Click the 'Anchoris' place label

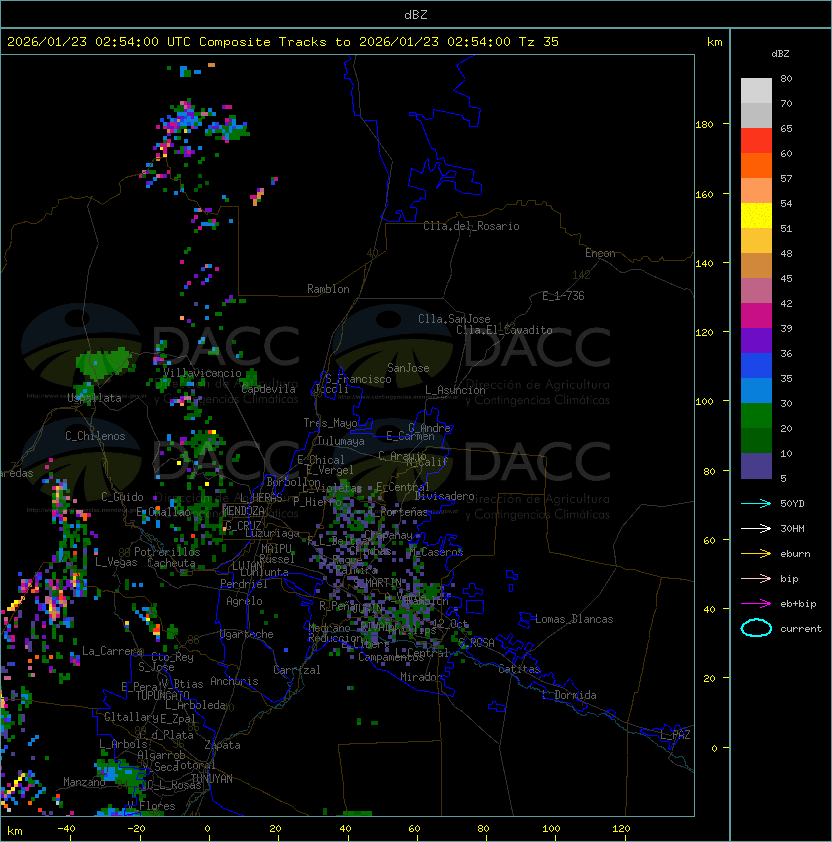(x=234, y=681)
